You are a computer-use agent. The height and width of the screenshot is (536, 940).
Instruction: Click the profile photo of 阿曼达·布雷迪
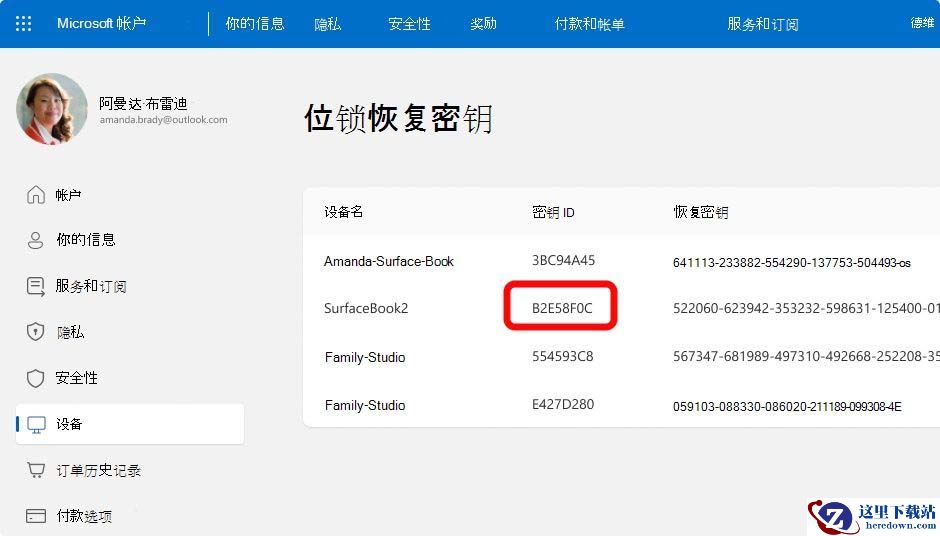[x=52, y=109]
